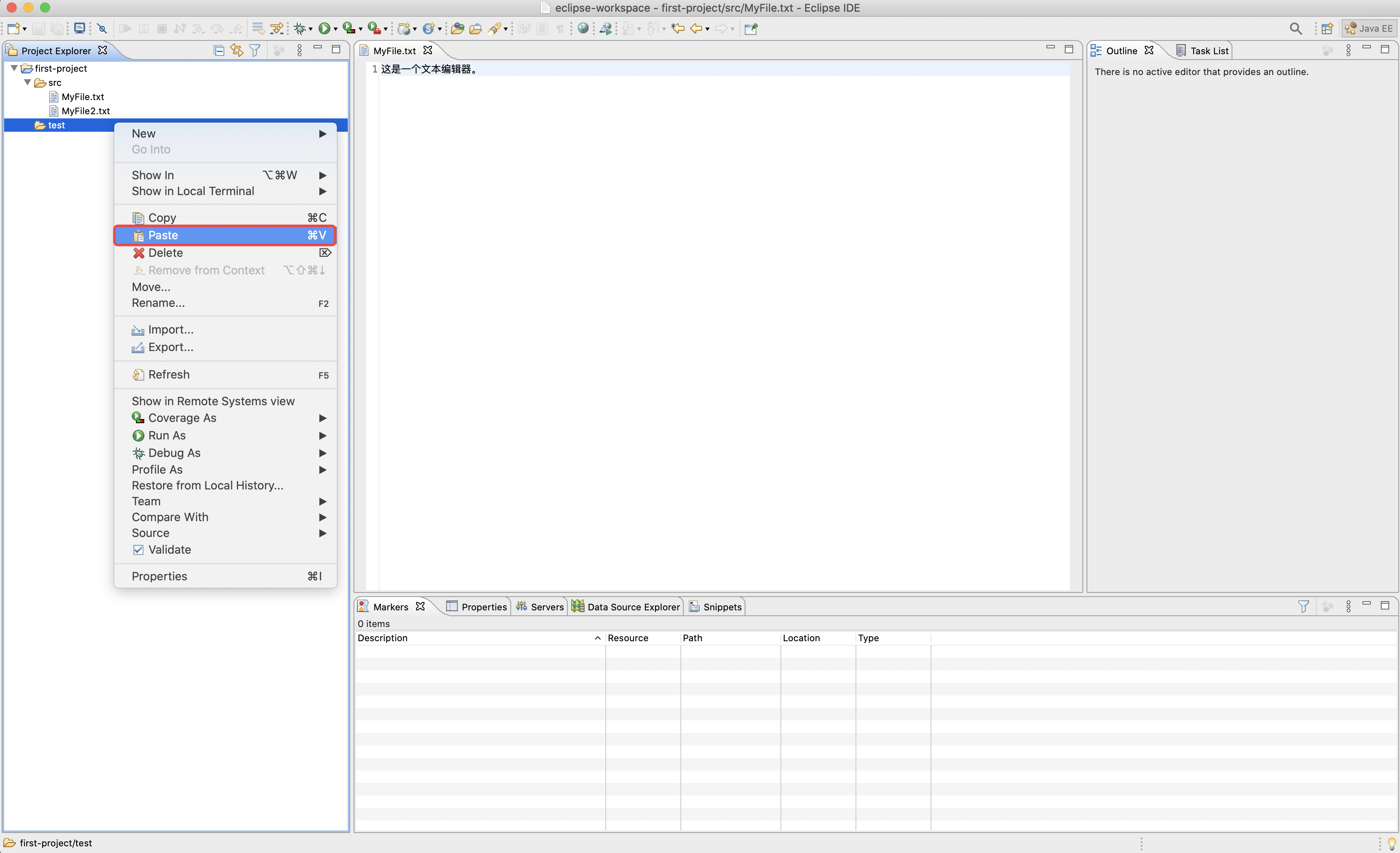The image size is (1400, 853).
Task: Open the Back history dropdown arrow
Action: [708, 29]
